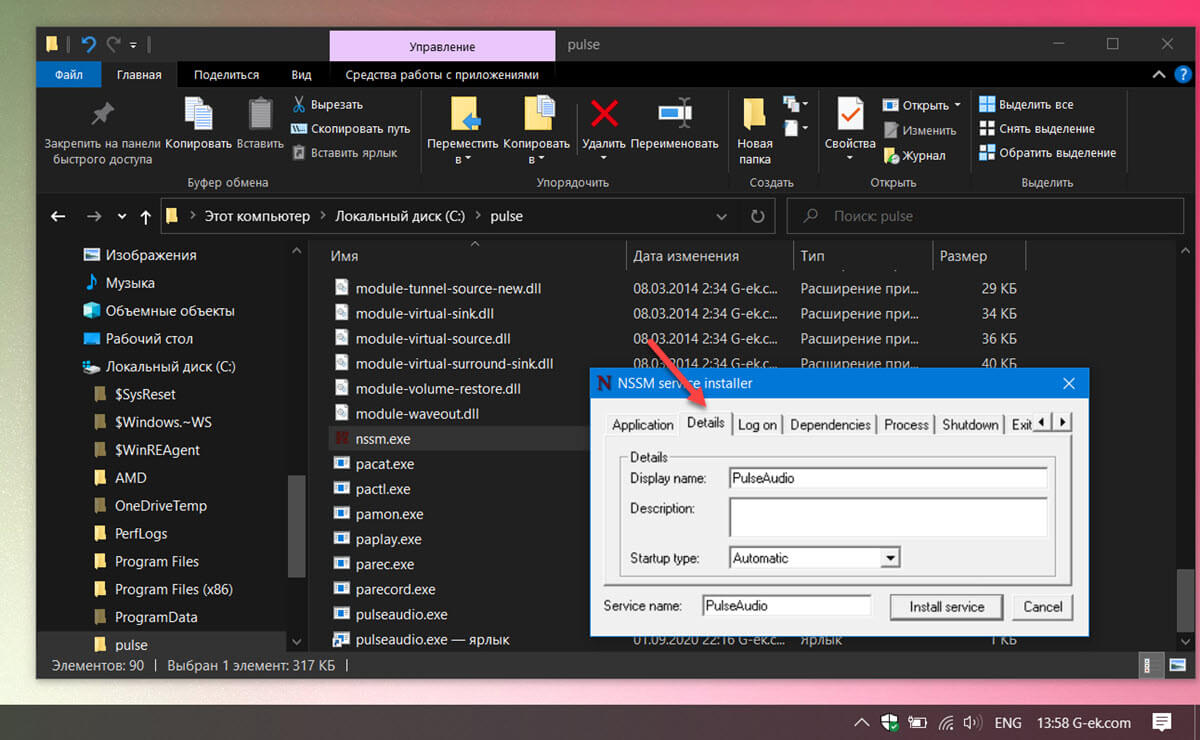Switch to Поделиться ribbon tab

226,75
